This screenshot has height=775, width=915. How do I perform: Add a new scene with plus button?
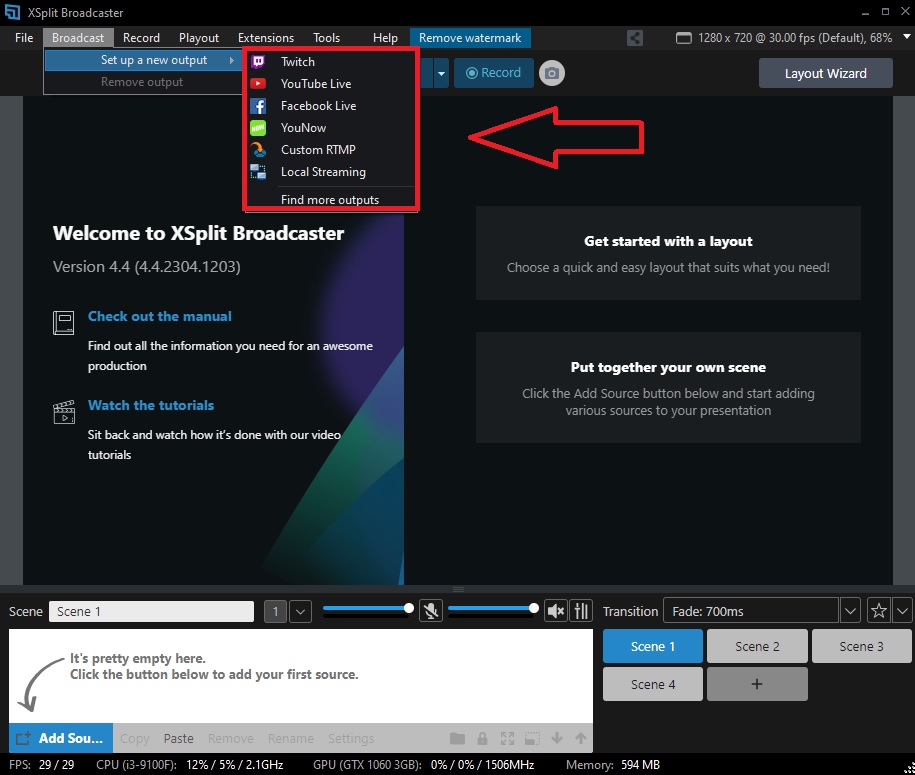pyautogui.click(x=757, y=685)
